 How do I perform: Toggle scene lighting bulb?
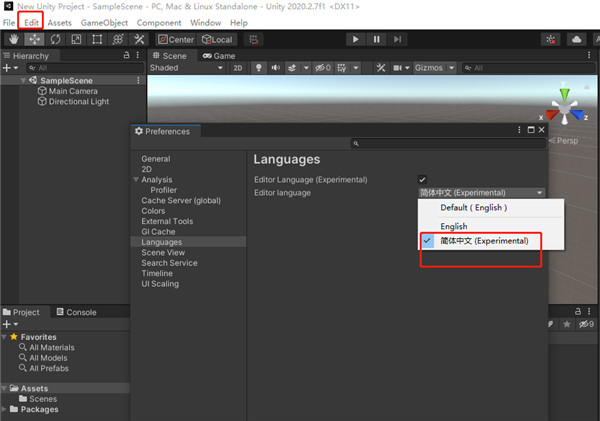pyautogui.click(x=259, y=68)
